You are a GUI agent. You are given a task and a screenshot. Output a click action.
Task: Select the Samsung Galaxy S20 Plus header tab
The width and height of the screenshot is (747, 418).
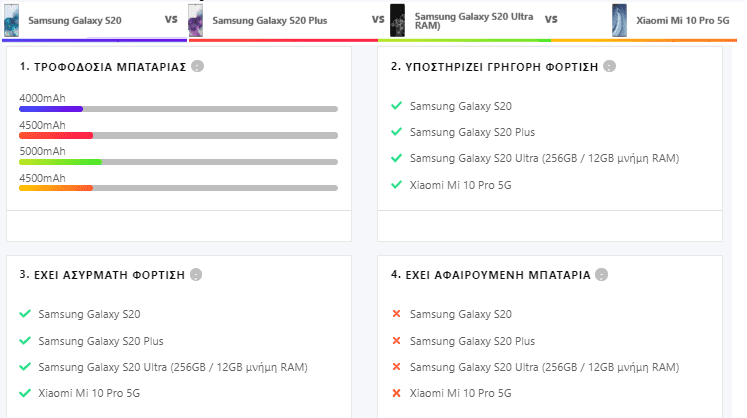(270, 20)
